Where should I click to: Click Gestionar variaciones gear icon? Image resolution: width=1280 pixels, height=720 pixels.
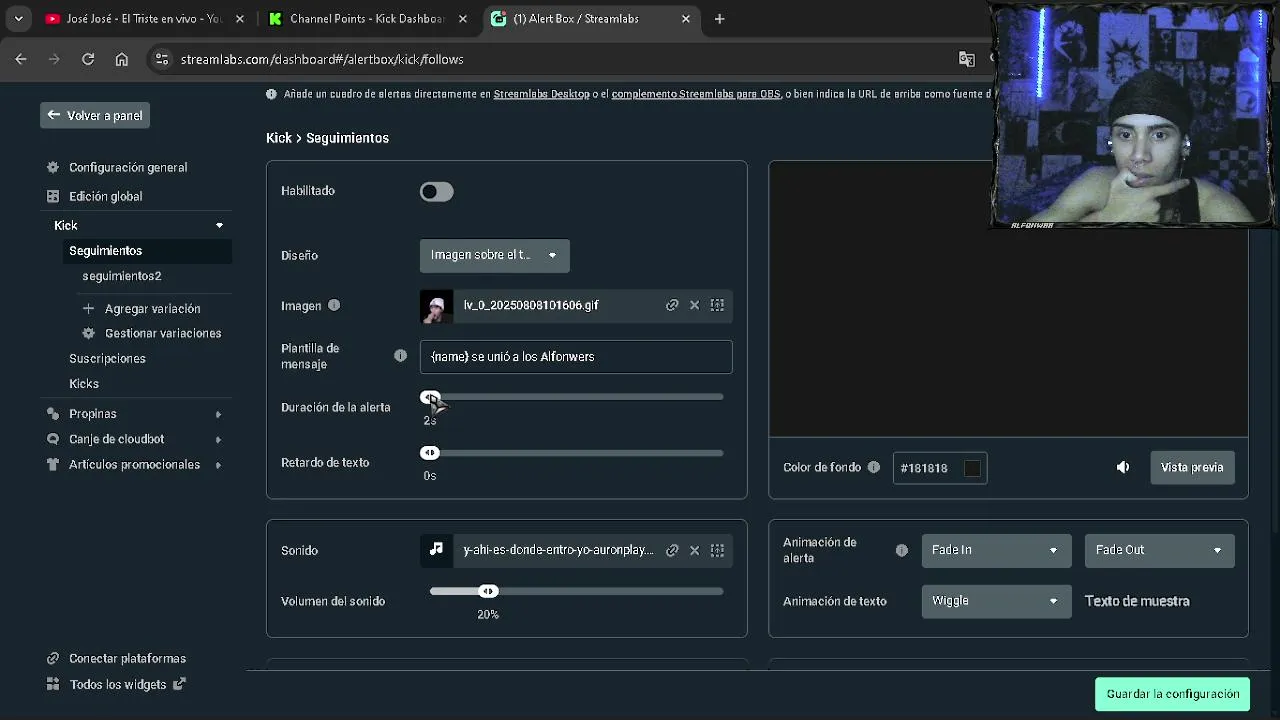coord(88,333)
